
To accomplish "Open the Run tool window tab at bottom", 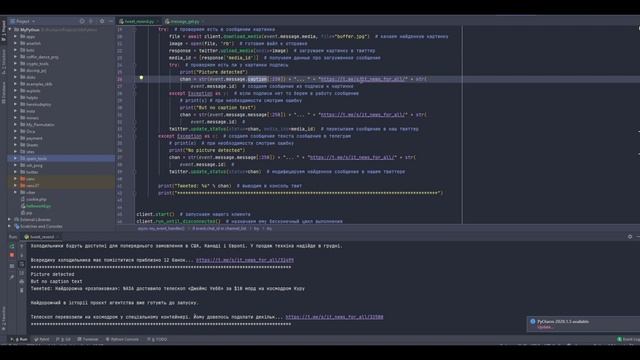I will tap(19, 339).
